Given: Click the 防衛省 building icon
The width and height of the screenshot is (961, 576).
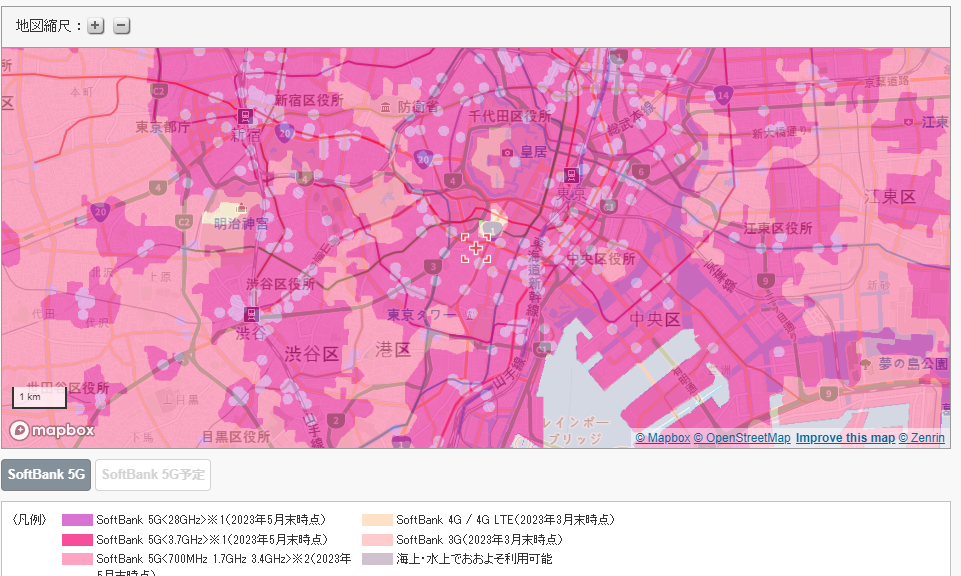Looking at the screenshot, I should 385,108.
